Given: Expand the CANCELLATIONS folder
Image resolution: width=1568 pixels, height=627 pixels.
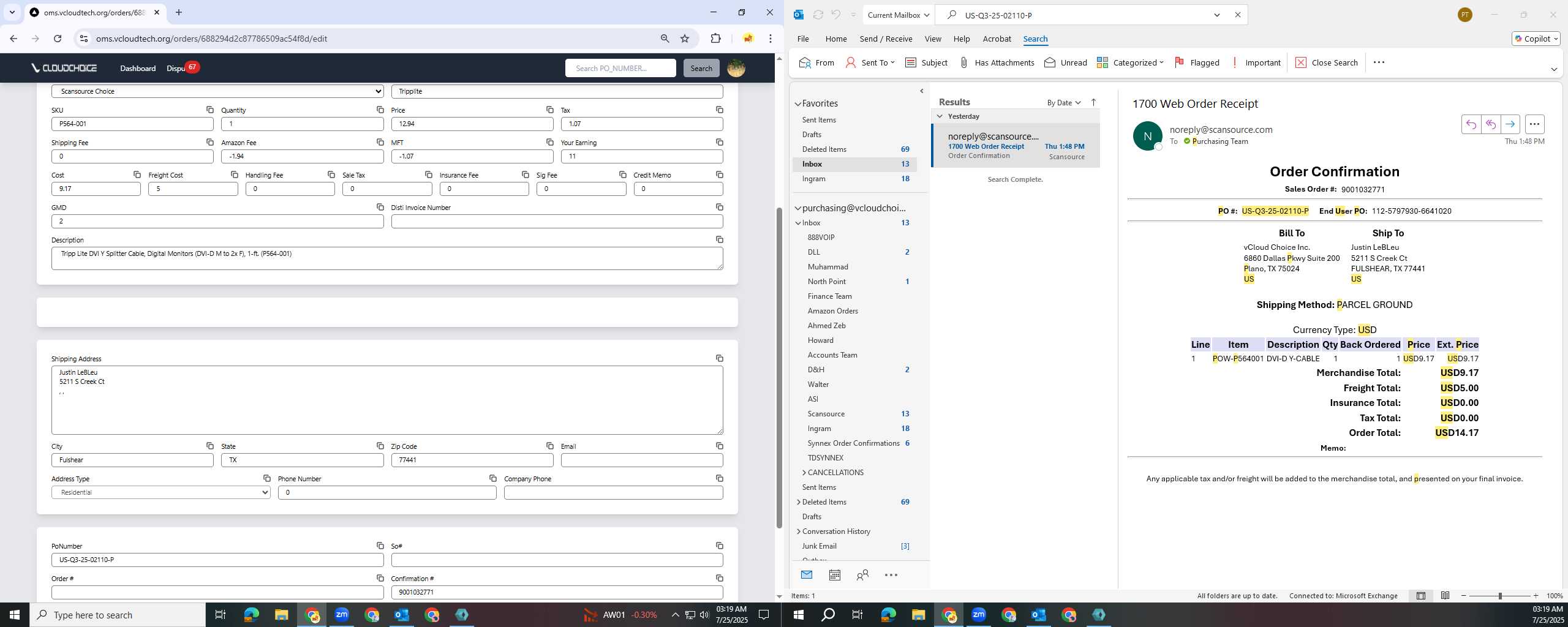Looking at the screenshot, I should point(804,473).
